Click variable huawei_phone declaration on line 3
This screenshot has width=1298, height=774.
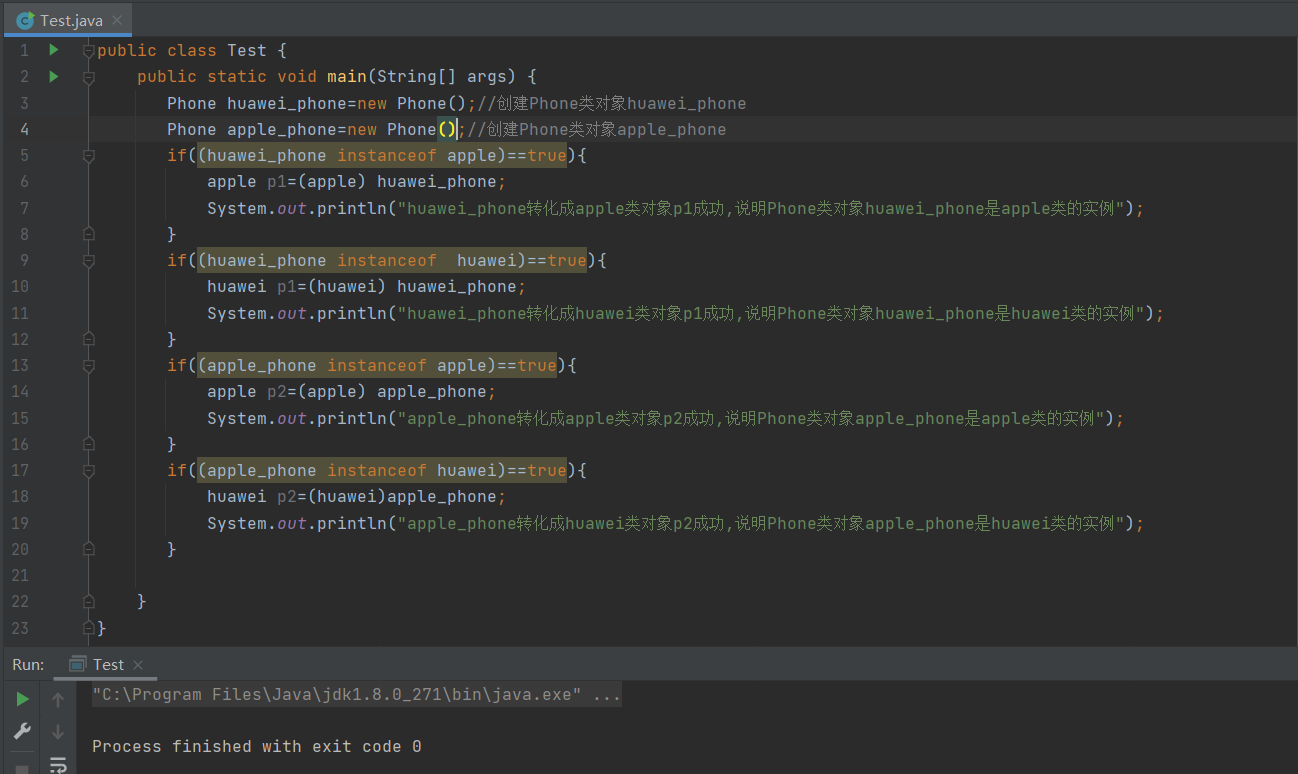(x=287, y=103)
